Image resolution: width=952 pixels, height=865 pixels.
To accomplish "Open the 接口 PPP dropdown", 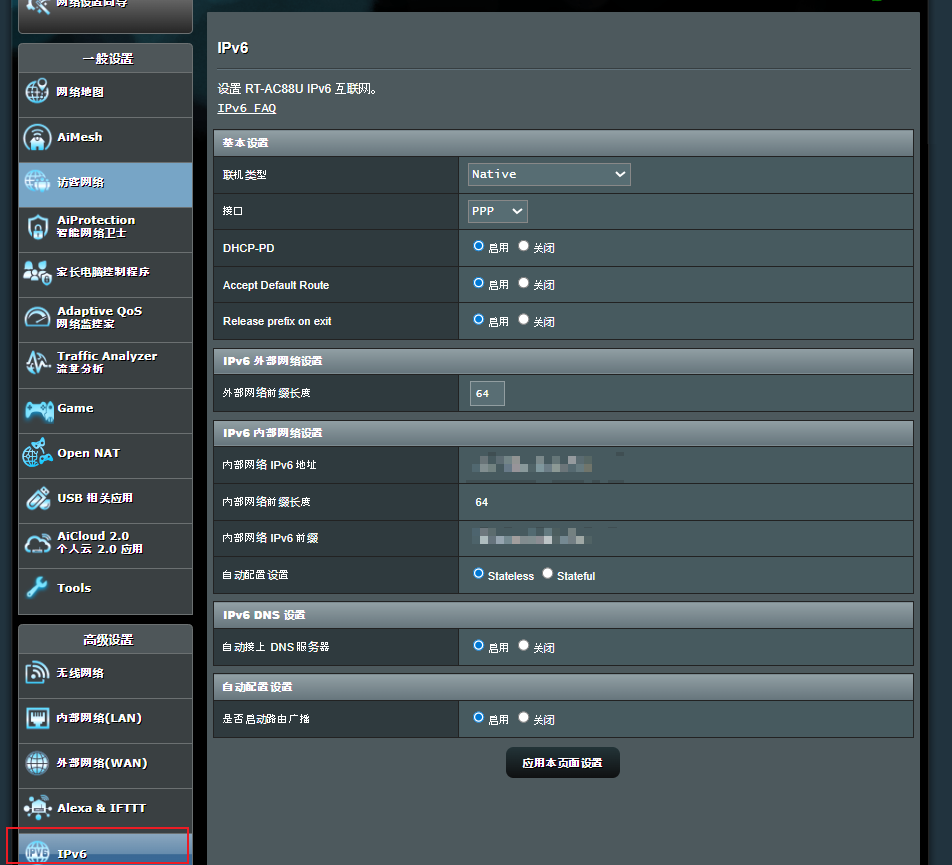I will 497,211.
